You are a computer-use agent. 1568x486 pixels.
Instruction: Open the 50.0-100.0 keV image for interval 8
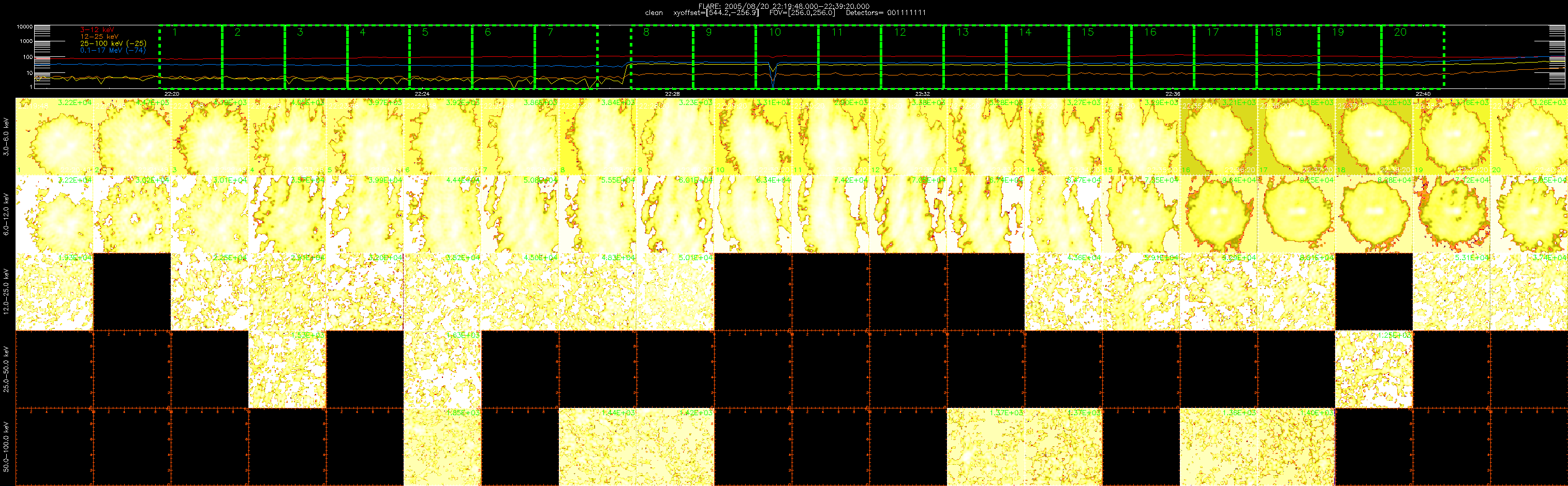point(598,447)
